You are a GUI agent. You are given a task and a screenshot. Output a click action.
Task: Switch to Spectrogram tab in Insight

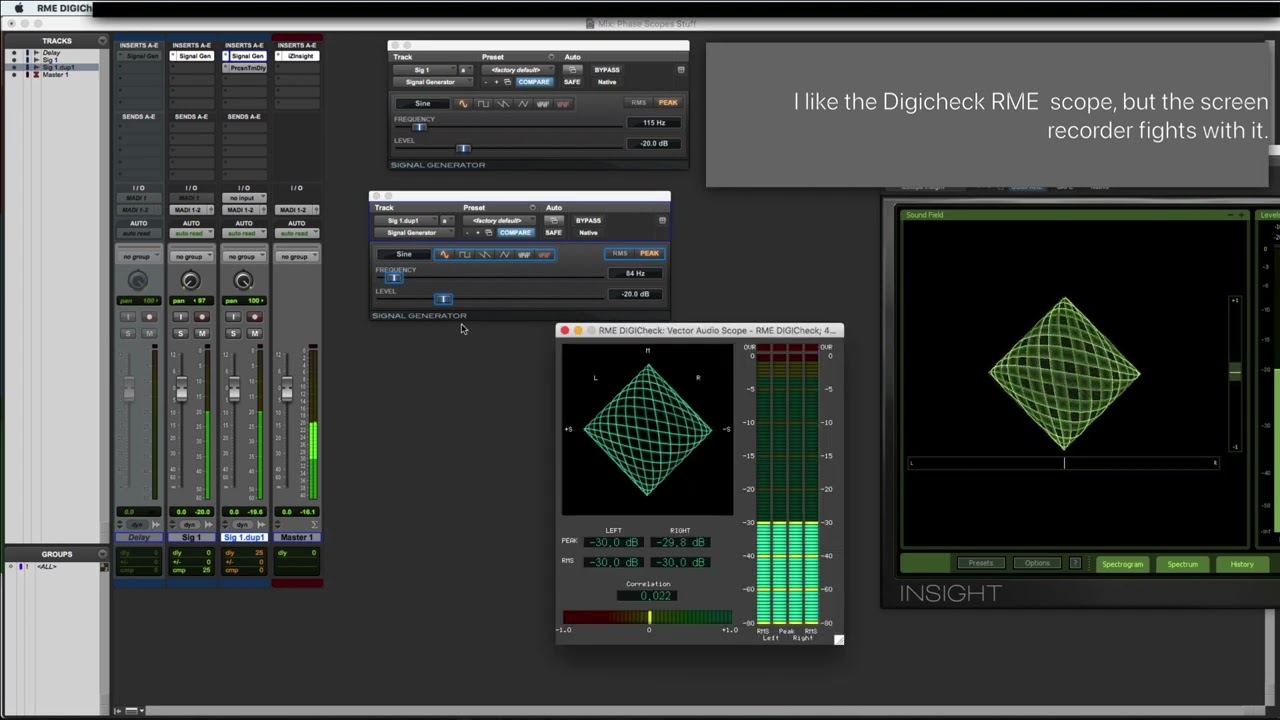click(1123, 564)
